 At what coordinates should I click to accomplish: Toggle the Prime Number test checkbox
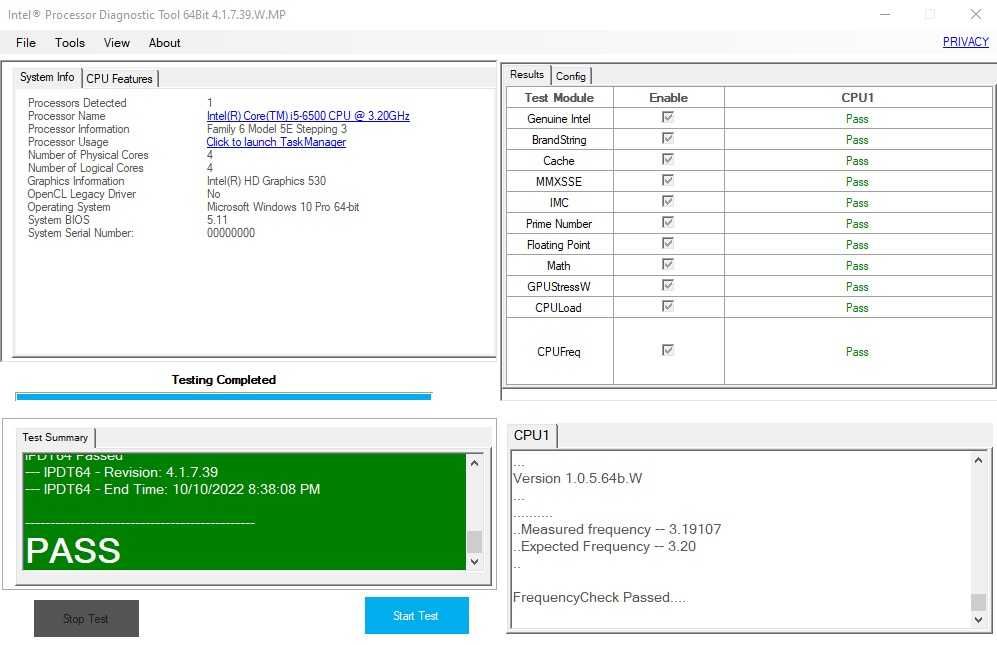668,222
